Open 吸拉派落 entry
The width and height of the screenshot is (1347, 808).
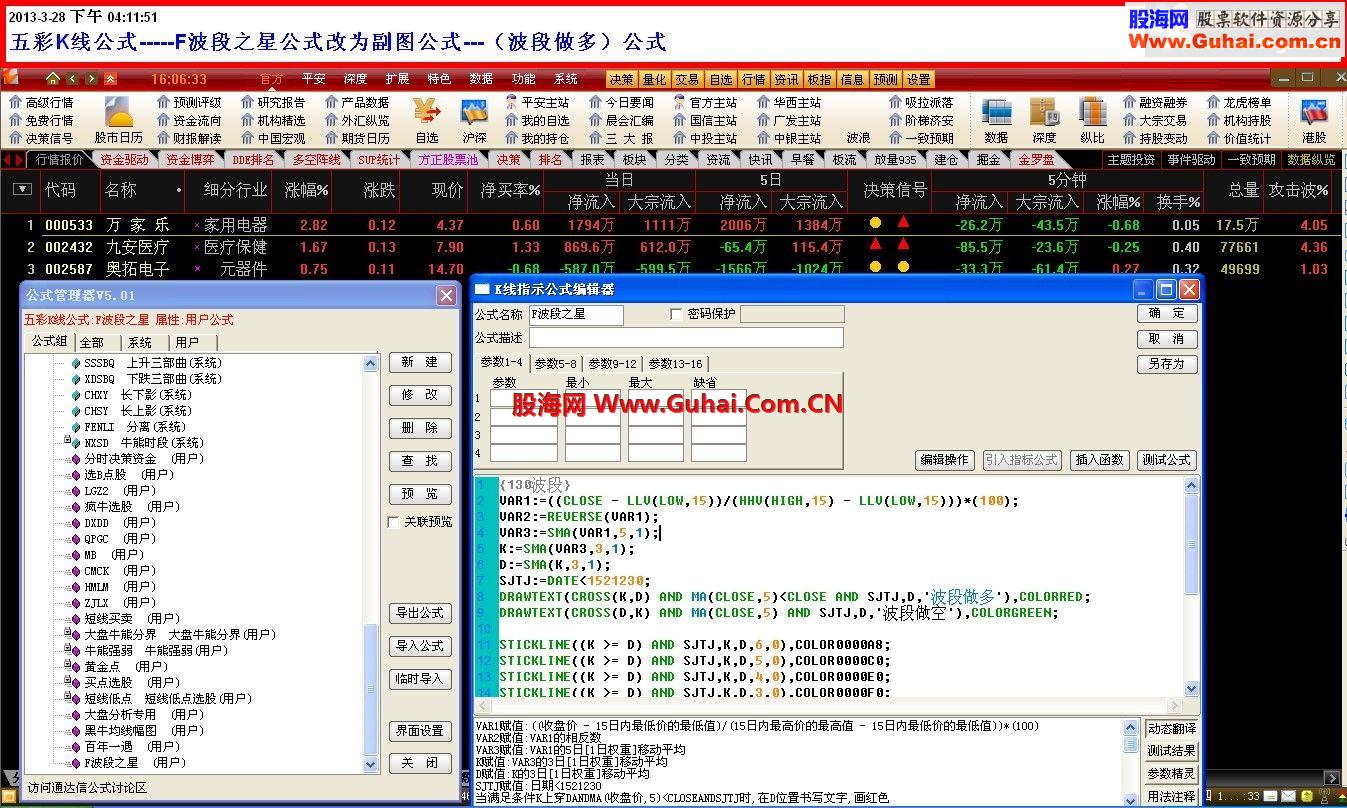coord(921,102)
